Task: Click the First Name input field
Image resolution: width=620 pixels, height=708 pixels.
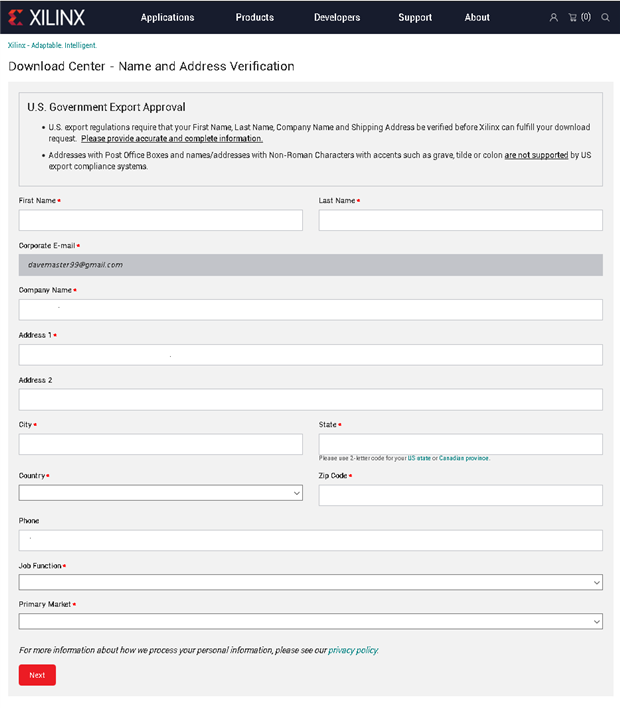Action: tap(160, 220)
